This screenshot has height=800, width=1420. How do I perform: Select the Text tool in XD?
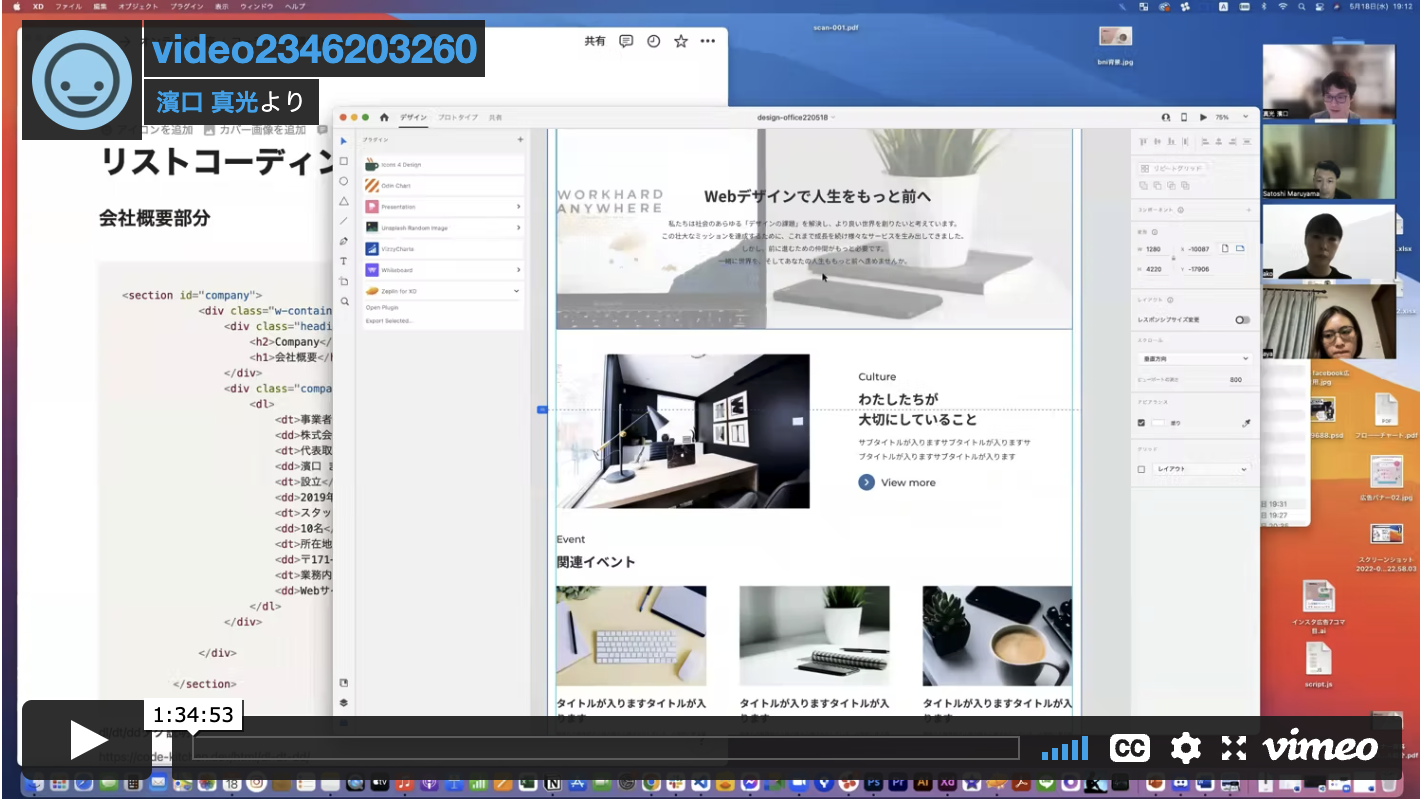point(344,261)
